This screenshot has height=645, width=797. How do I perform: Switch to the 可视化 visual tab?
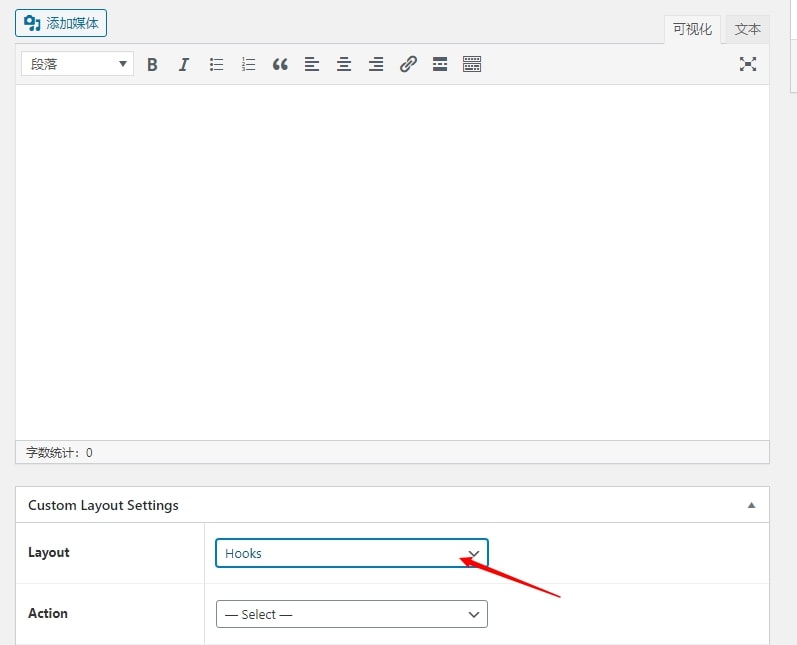point(692,30)
